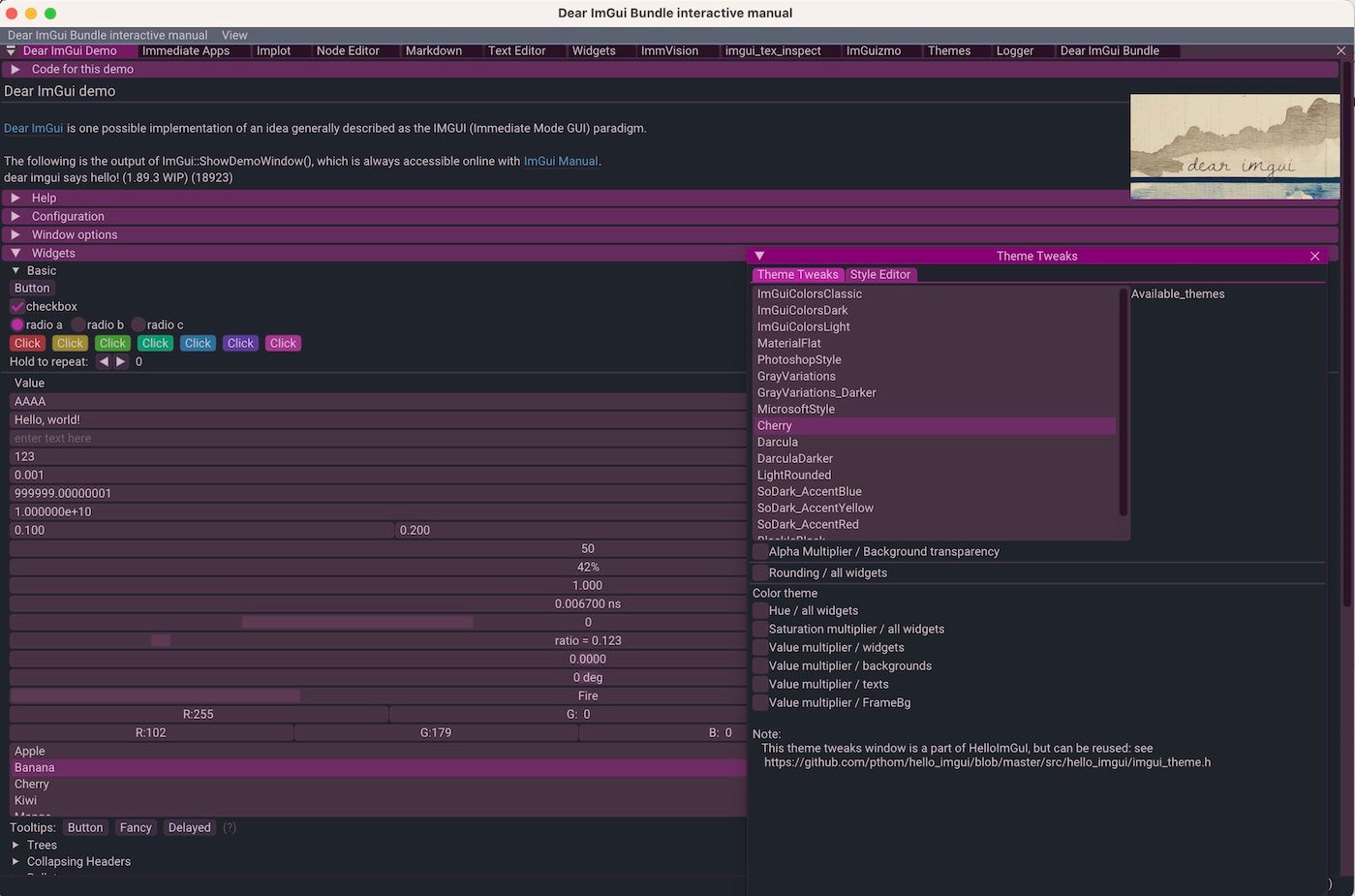
Task: Click the Delayed tooltip button
Action: (x=189, y=827)
